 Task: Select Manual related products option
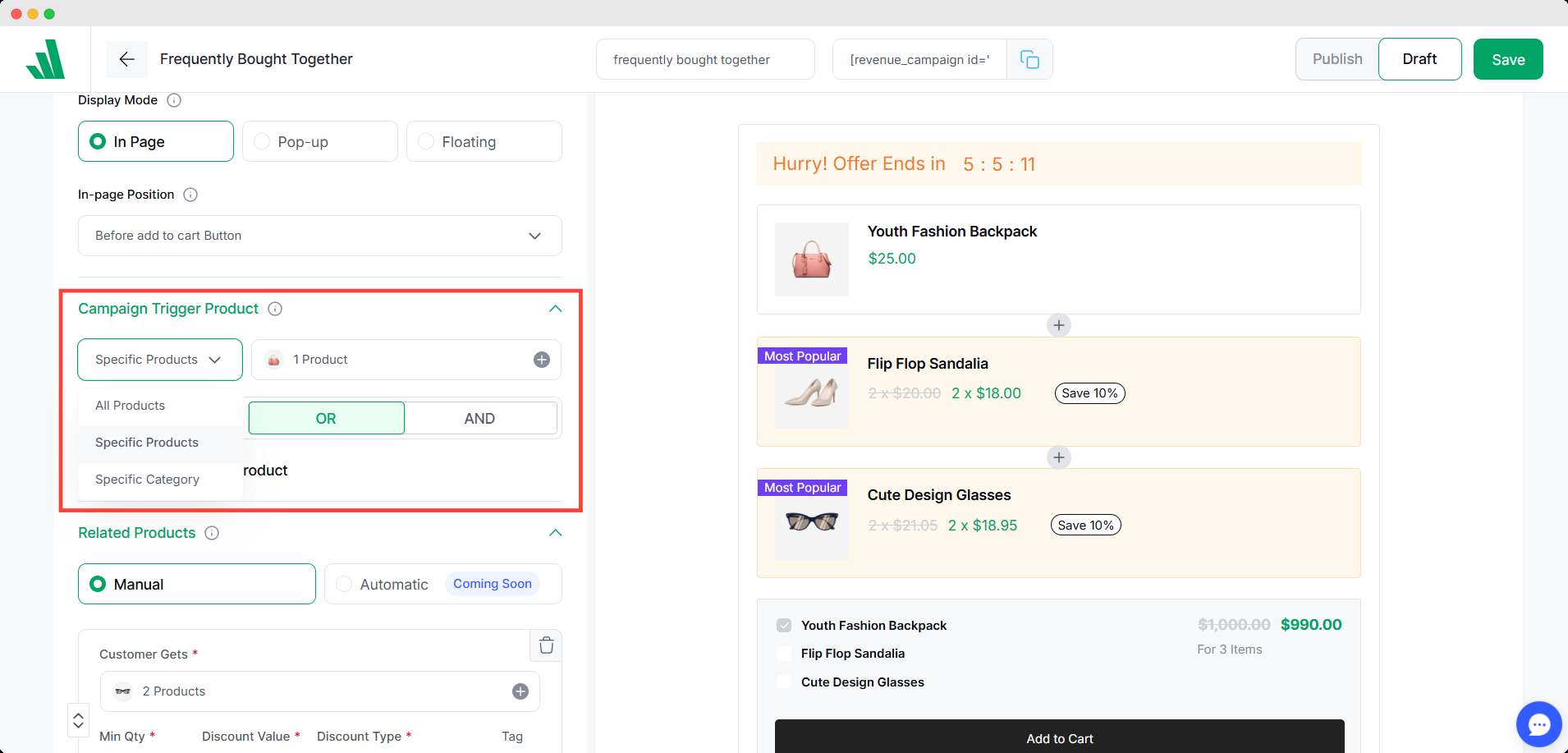tap(197, 584)
